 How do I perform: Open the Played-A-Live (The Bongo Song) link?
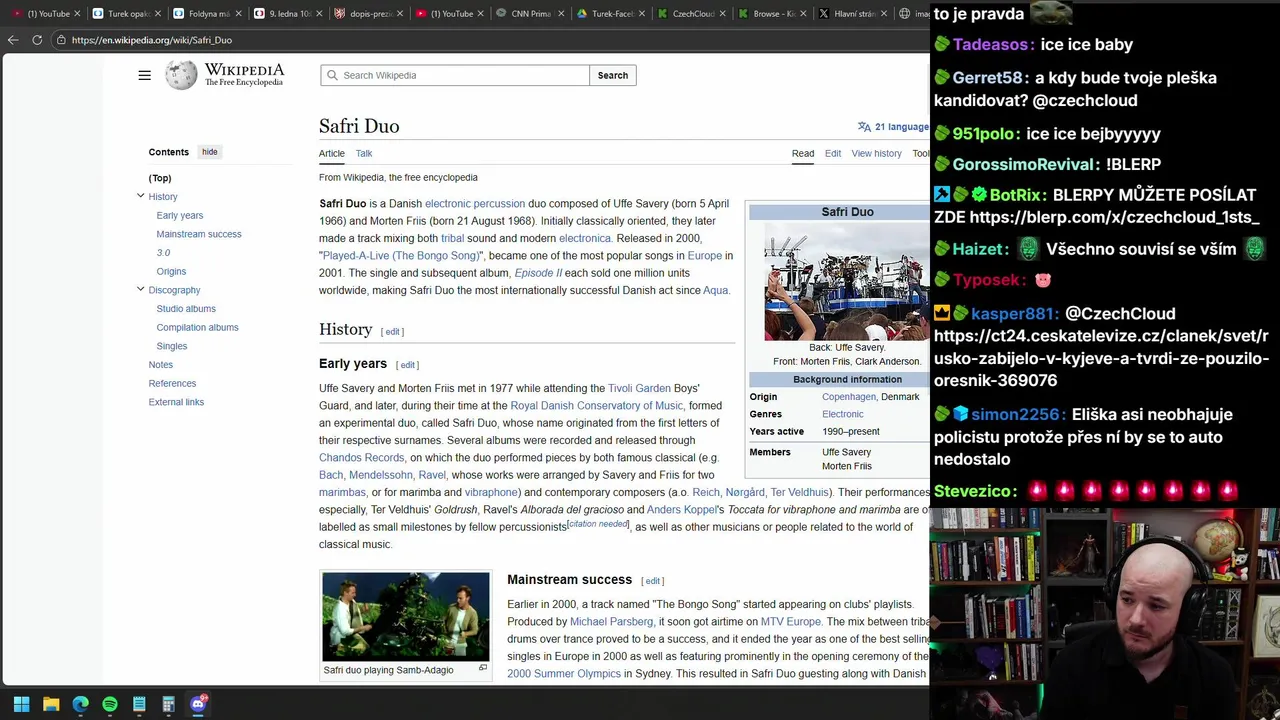401,256
